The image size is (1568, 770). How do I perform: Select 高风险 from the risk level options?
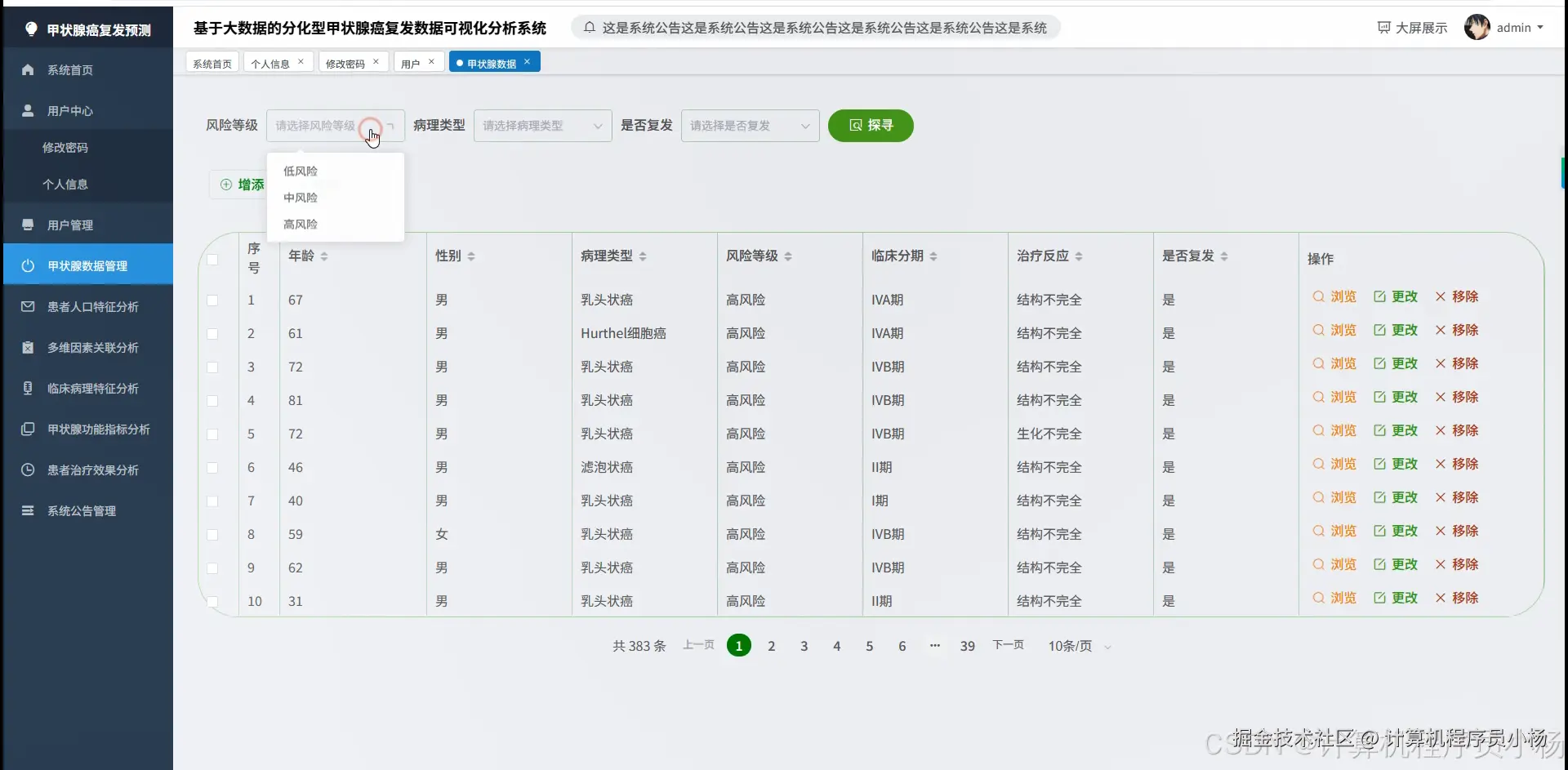(300, 224)
